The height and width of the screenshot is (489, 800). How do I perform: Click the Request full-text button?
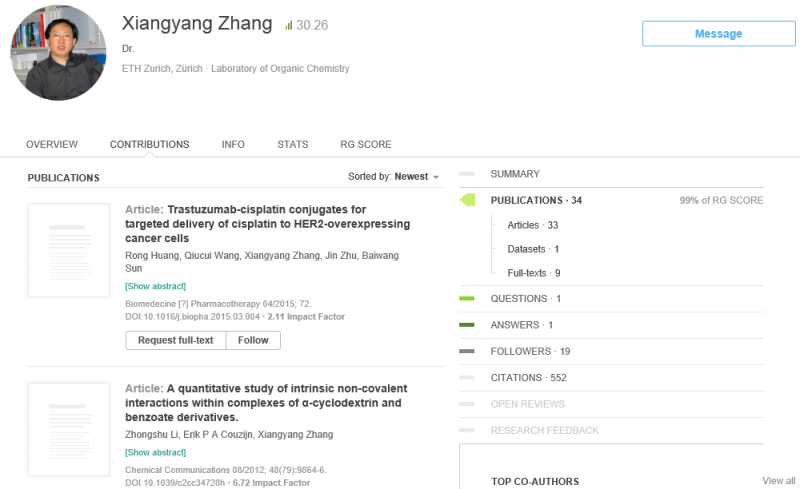point(176,340)
